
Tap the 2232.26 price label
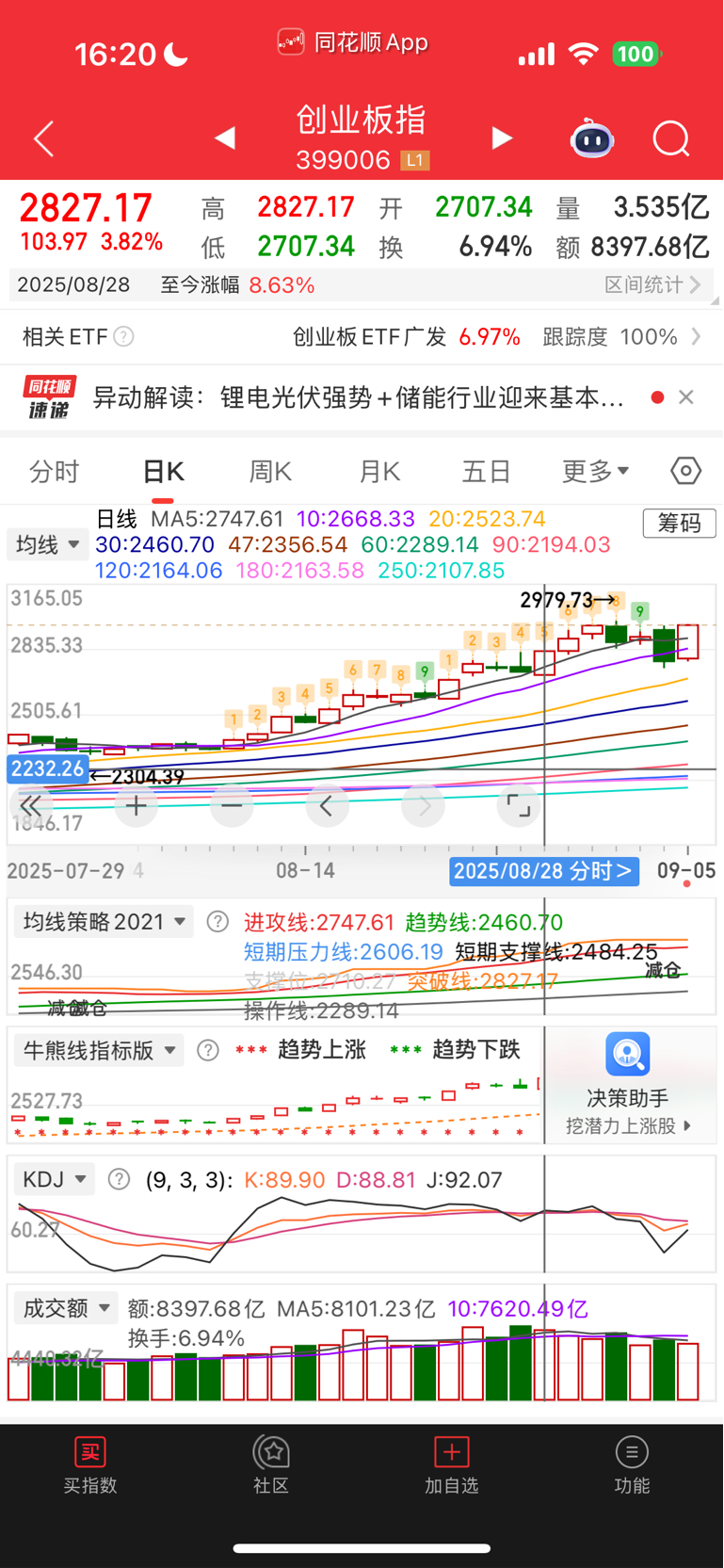[x=47, y=768]
